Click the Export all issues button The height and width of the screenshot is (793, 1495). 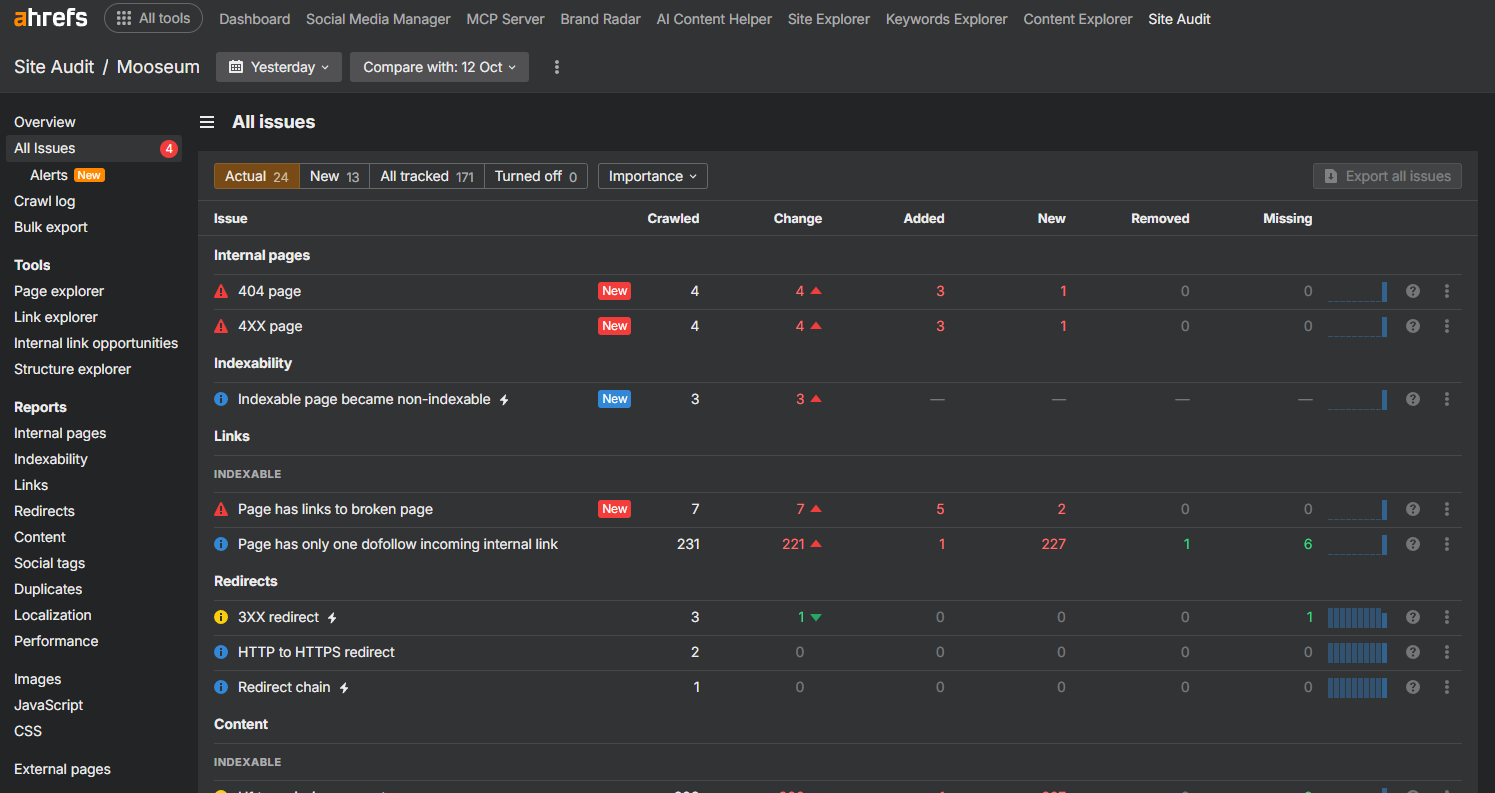[x=1387, y=176]
